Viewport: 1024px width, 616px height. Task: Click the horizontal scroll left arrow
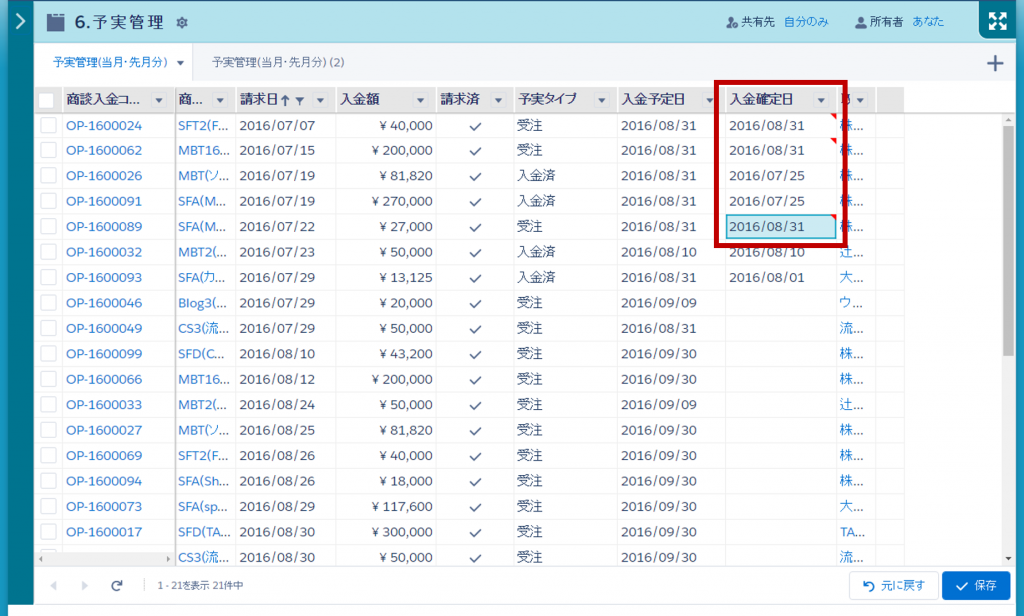pos(41,559)
